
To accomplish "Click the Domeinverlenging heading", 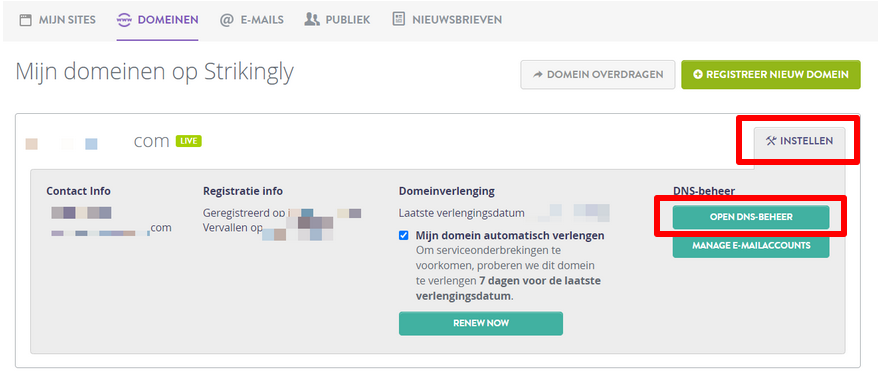I will click(447, 191).
